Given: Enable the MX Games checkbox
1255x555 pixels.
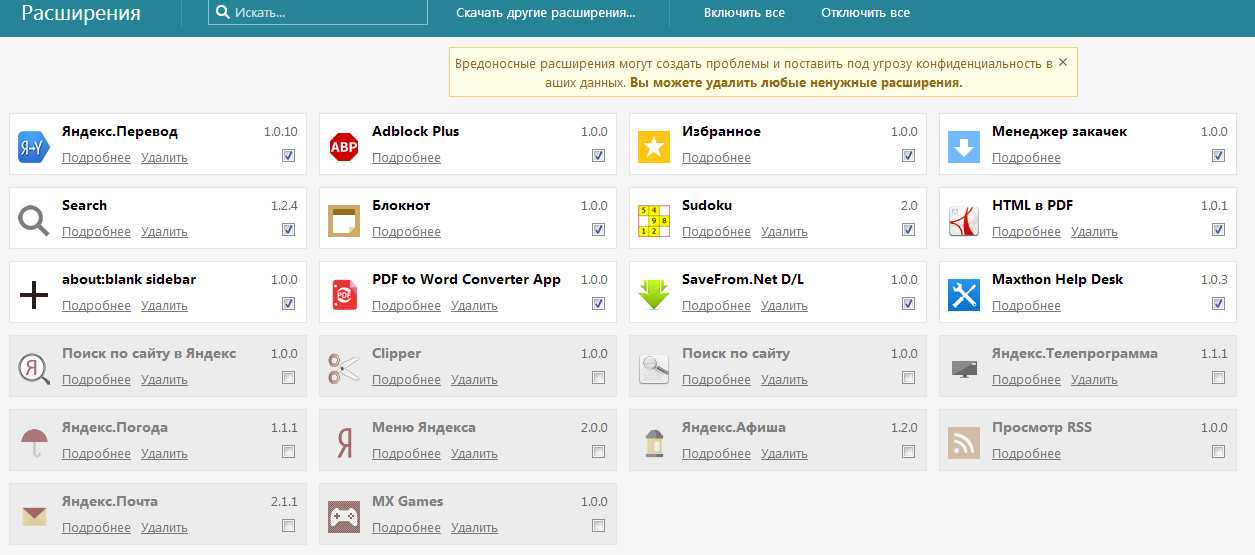Looking at the screenshot, I should tap(598, 526).
